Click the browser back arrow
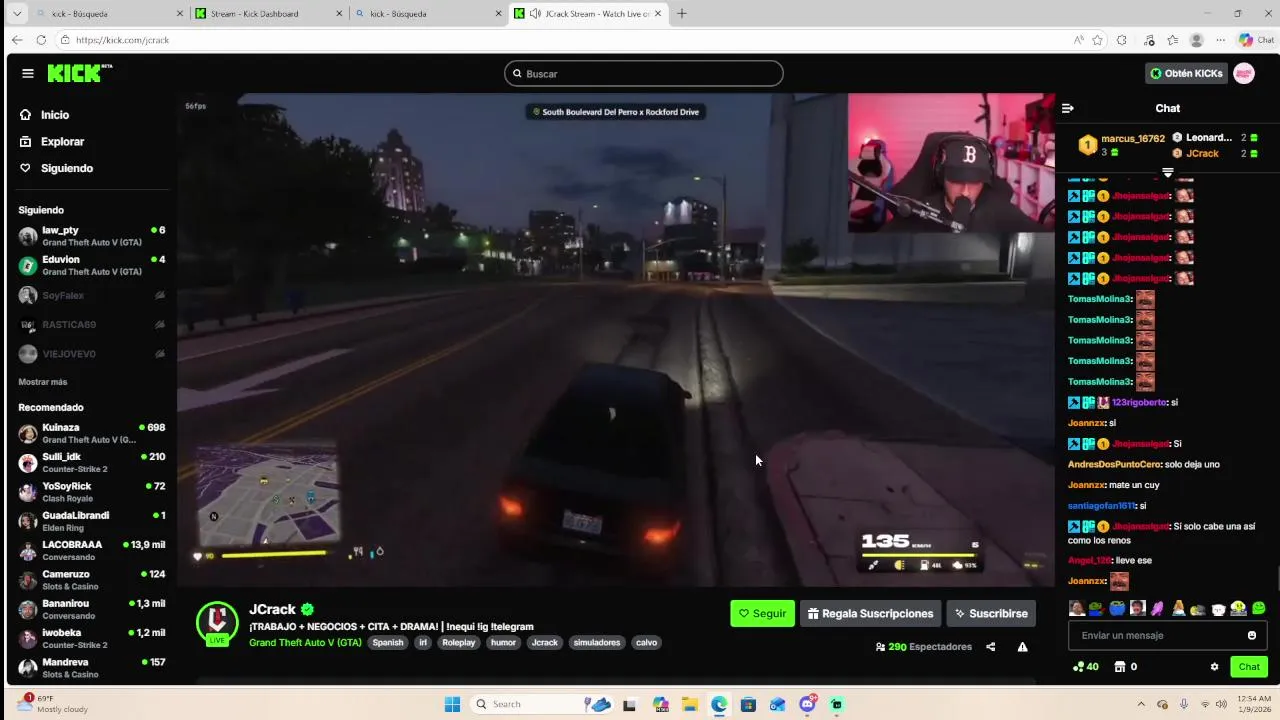 (x=17, y=40)
